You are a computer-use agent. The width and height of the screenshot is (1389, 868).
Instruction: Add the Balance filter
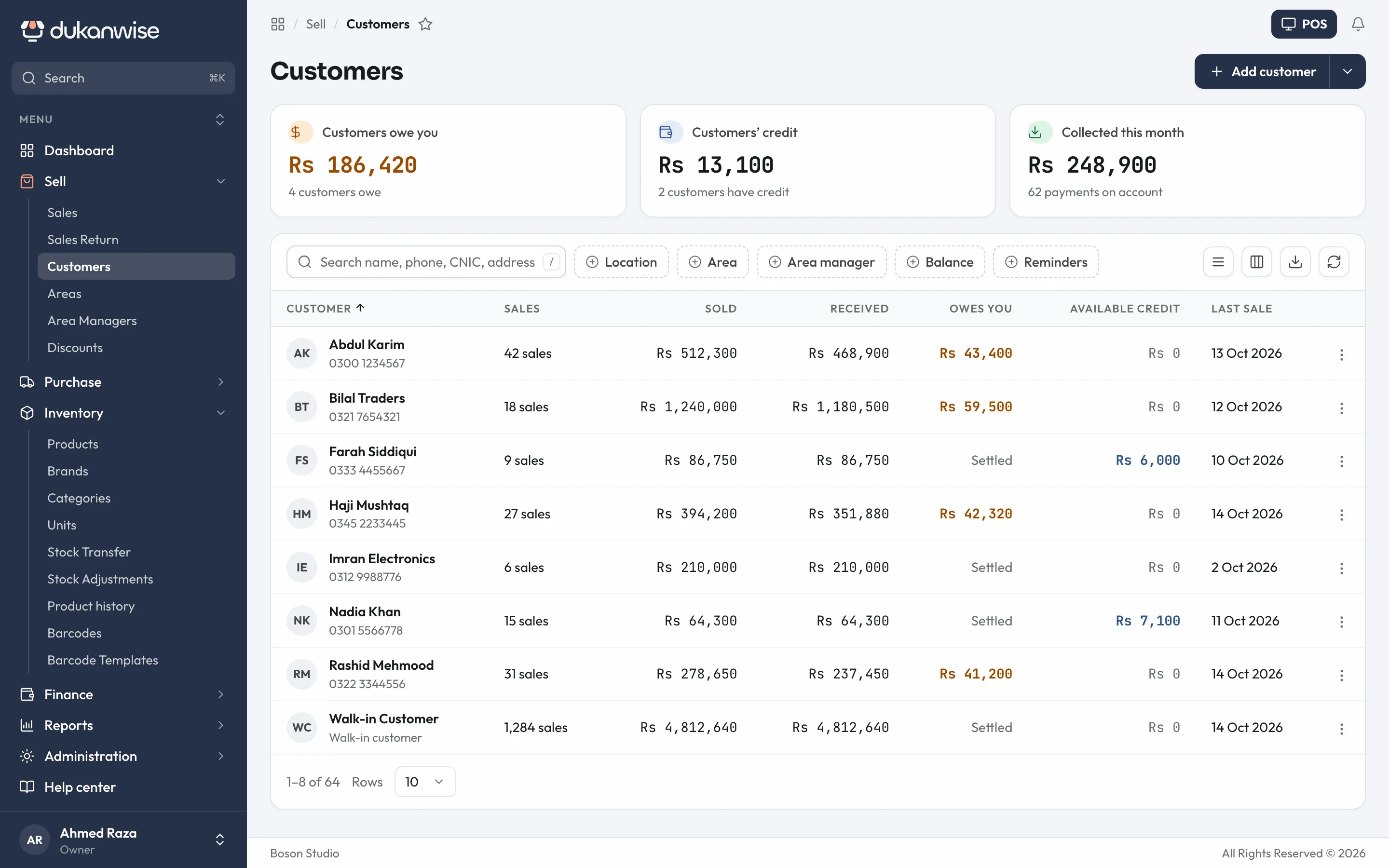click(x=940, y=262)
